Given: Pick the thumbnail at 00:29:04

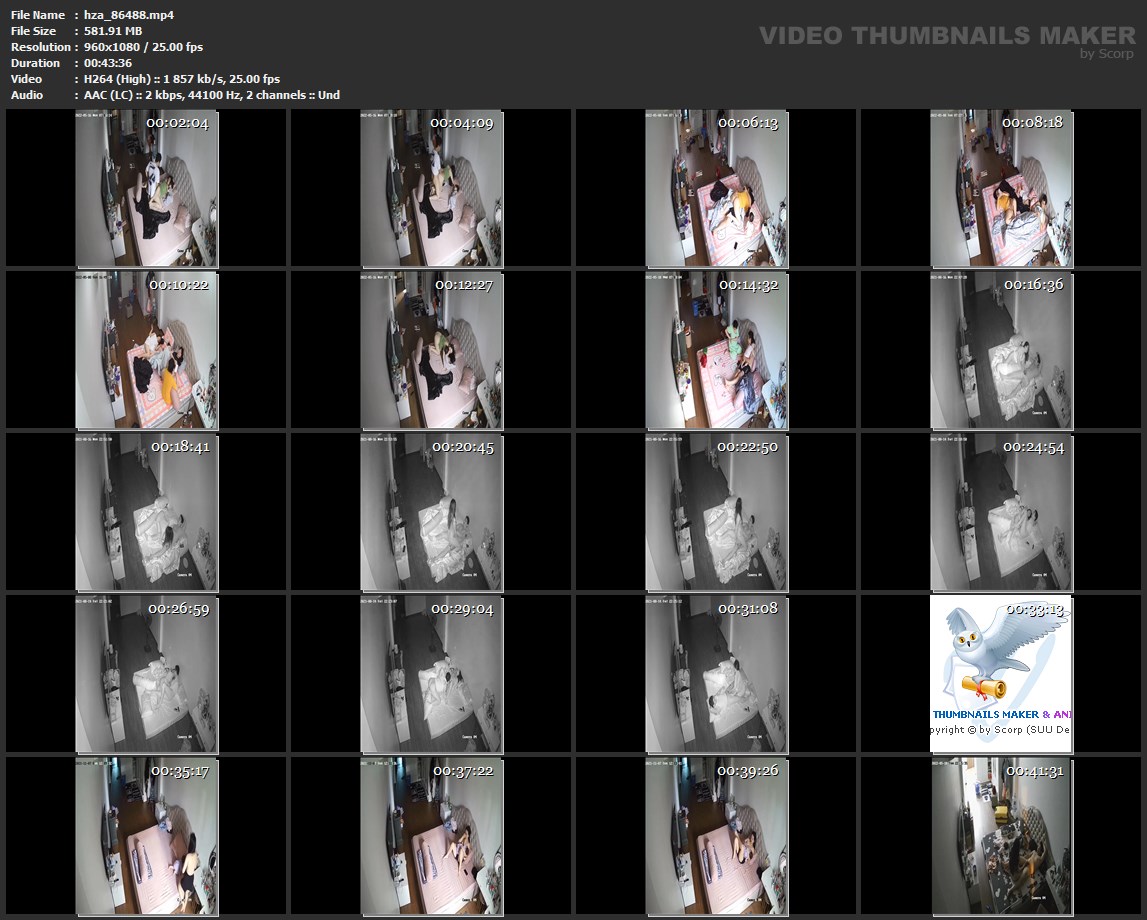Looking at the screenshot, I should click(432, 673).
